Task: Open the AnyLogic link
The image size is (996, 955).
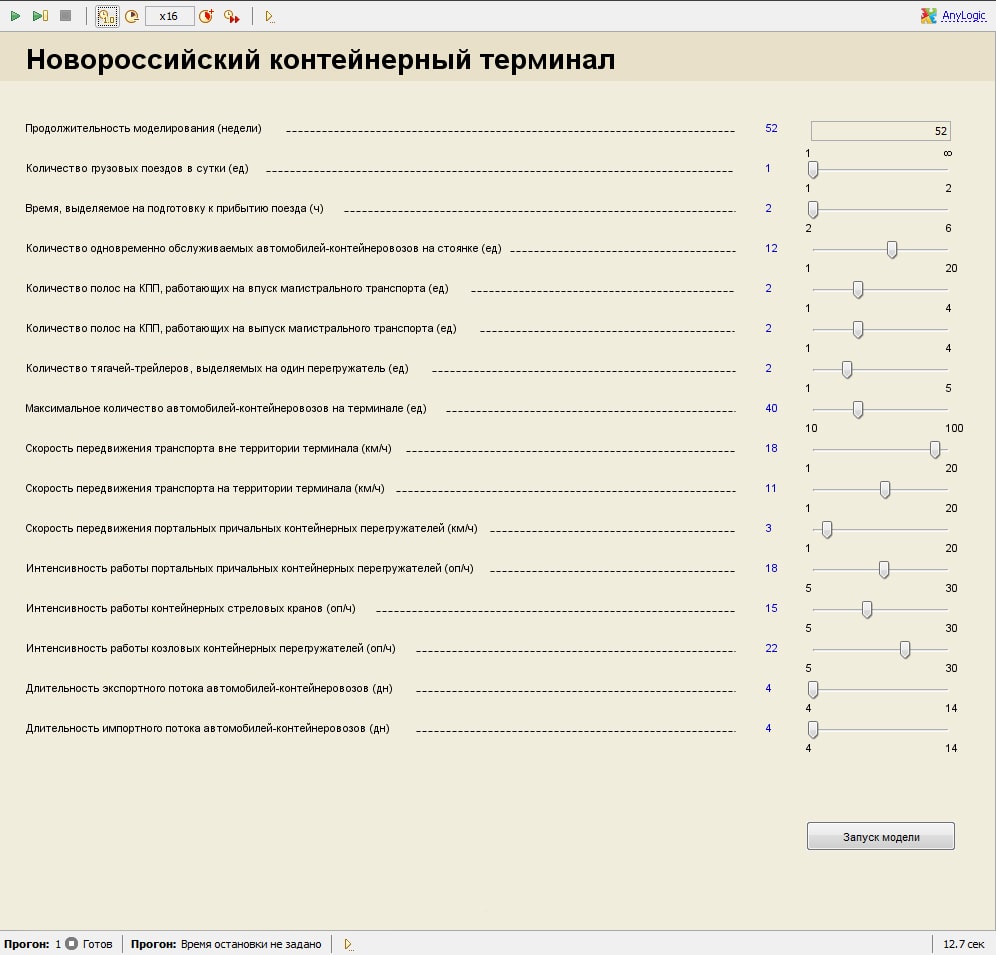Action: pyautogui.click(x=963, y=16)
